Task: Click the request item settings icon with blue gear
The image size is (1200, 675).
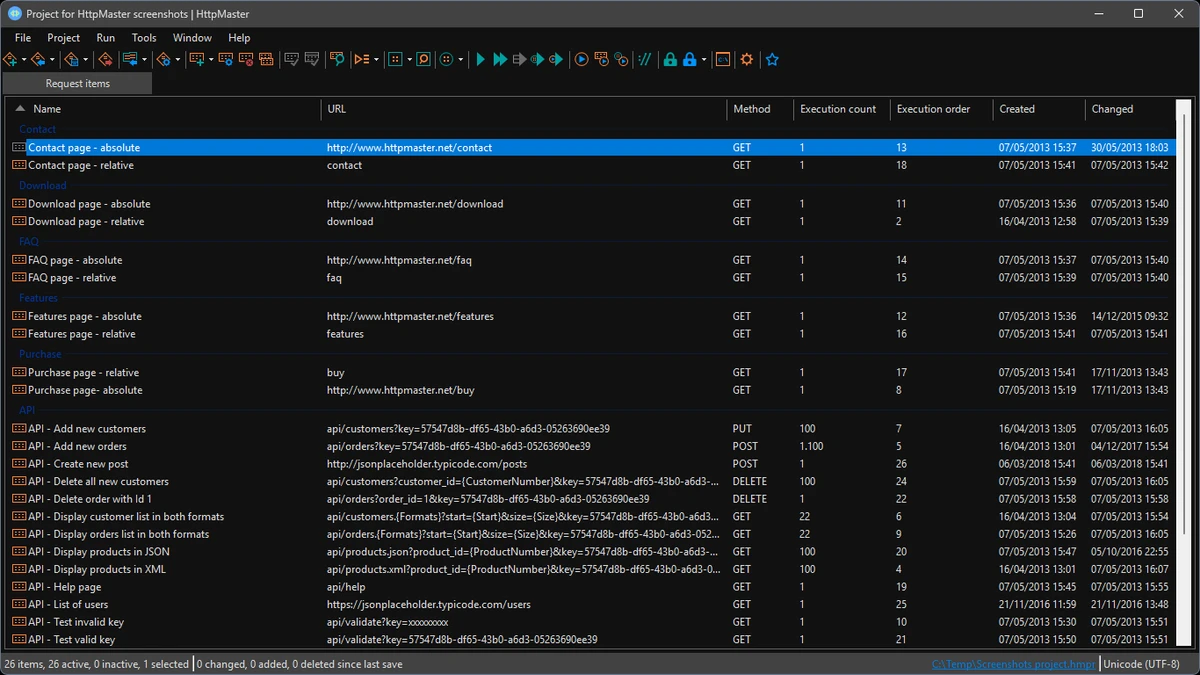Action: point(226,60)
